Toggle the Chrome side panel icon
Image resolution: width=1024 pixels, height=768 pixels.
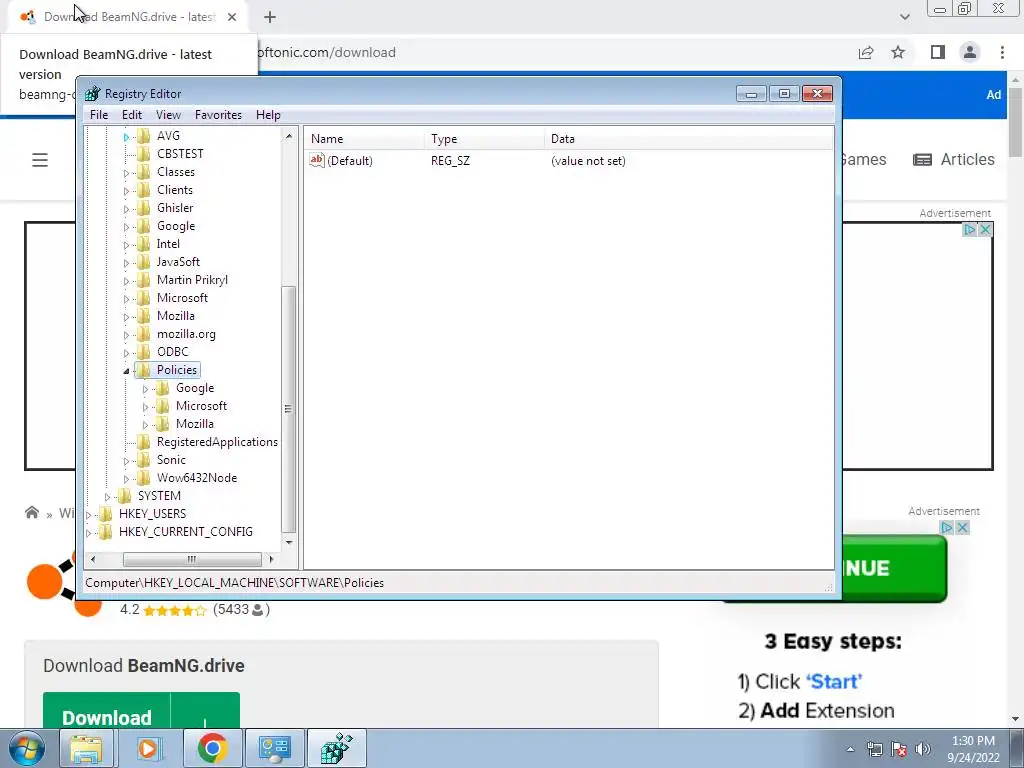pos(938,52)
